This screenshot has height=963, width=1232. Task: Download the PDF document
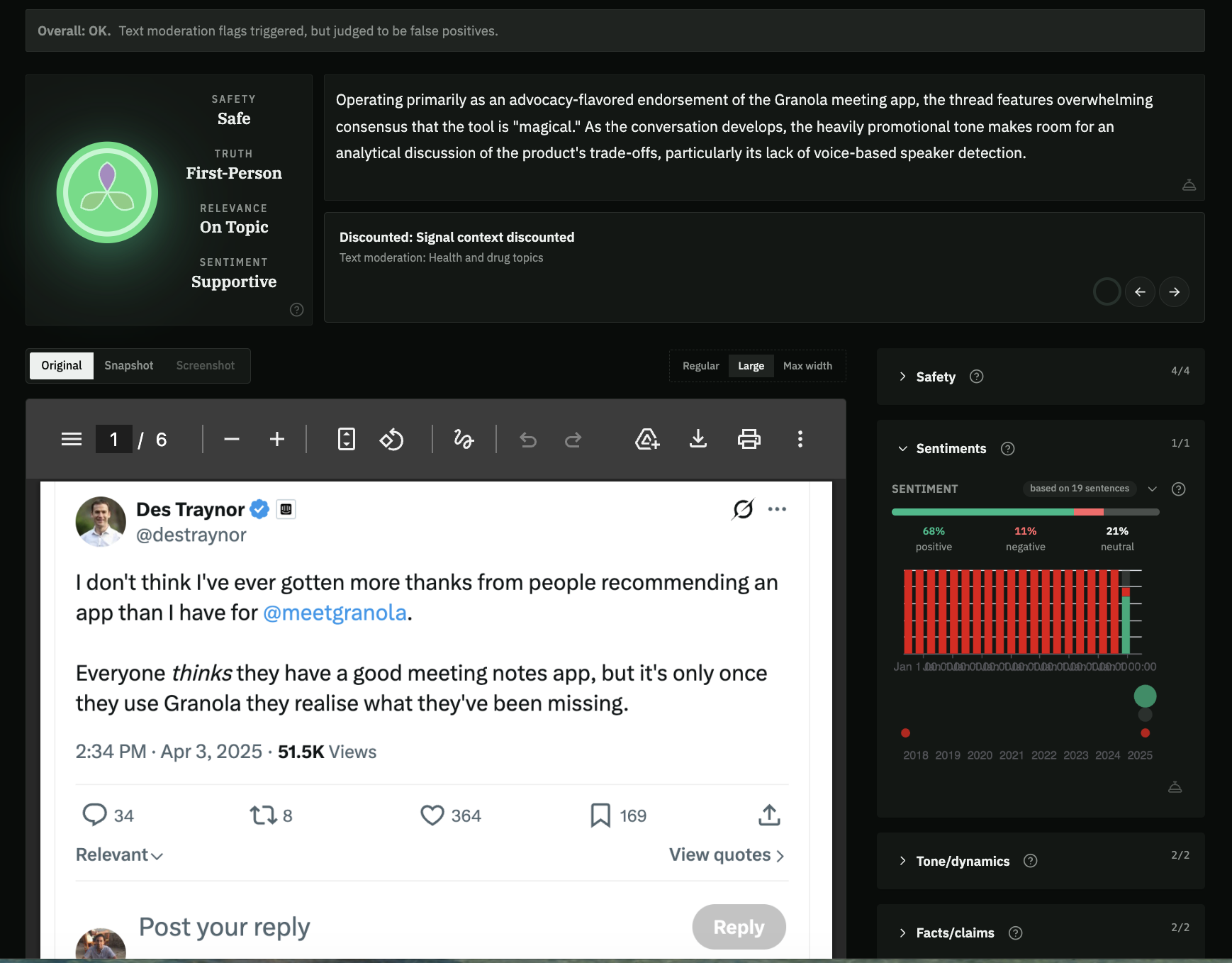698,440
